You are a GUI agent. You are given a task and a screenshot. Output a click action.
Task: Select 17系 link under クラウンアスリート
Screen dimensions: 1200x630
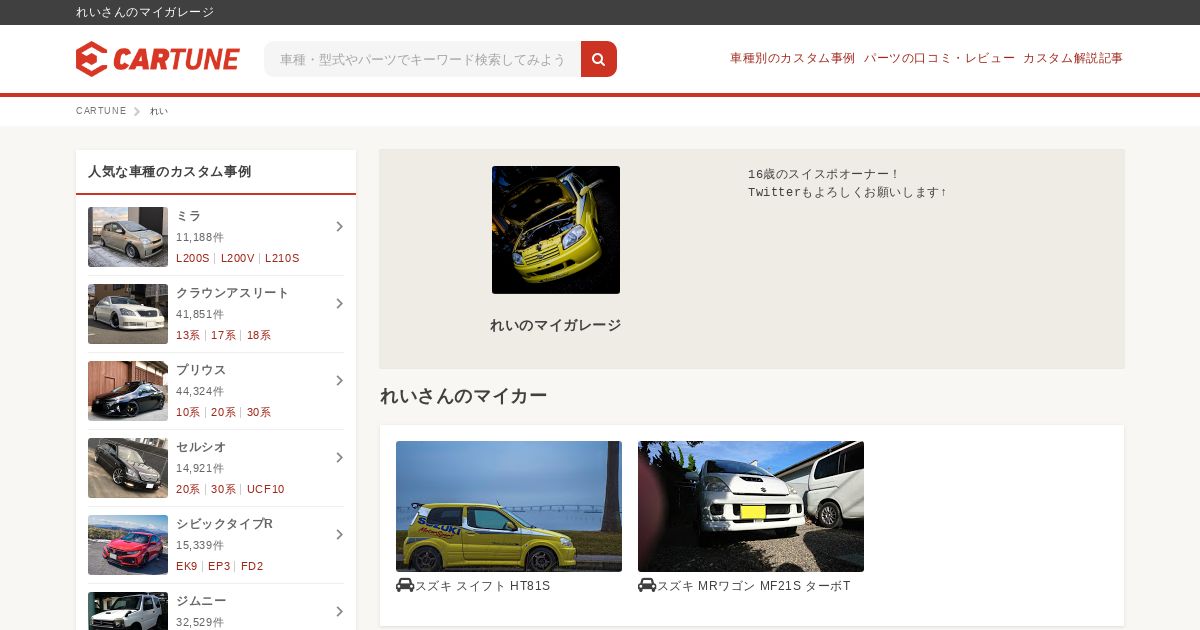click(x=224, y=335)
